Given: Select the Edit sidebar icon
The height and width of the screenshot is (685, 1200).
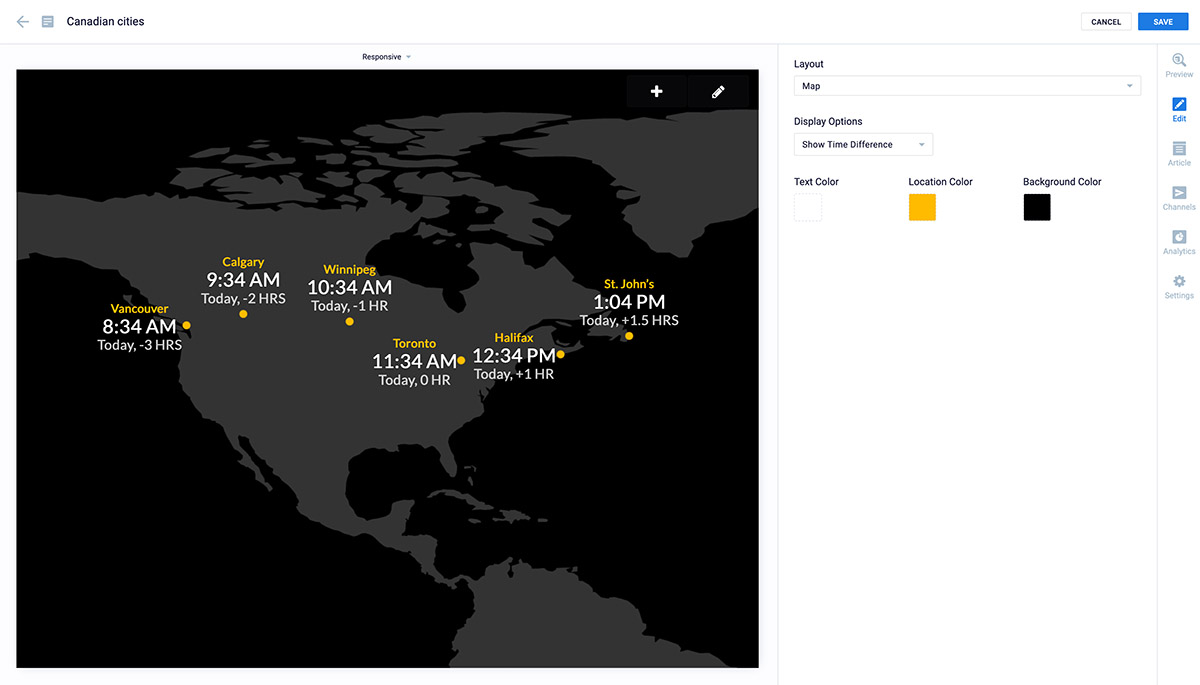Looking at the screenshot, I should coord(1179,109).
